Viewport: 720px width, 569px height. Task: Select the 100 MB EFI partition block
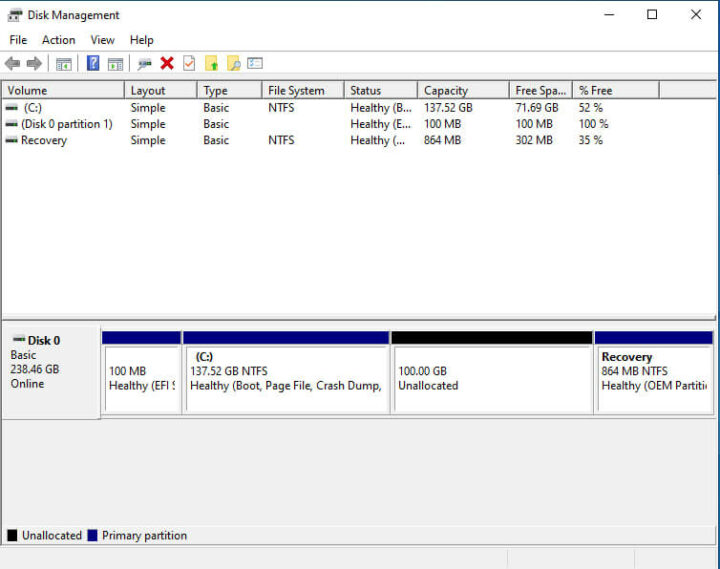141,378
